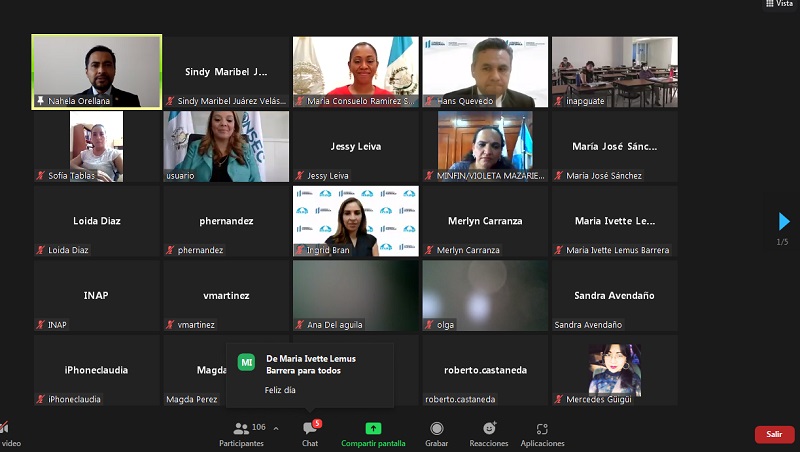Select Ingrid Bran's video tile

355,220
